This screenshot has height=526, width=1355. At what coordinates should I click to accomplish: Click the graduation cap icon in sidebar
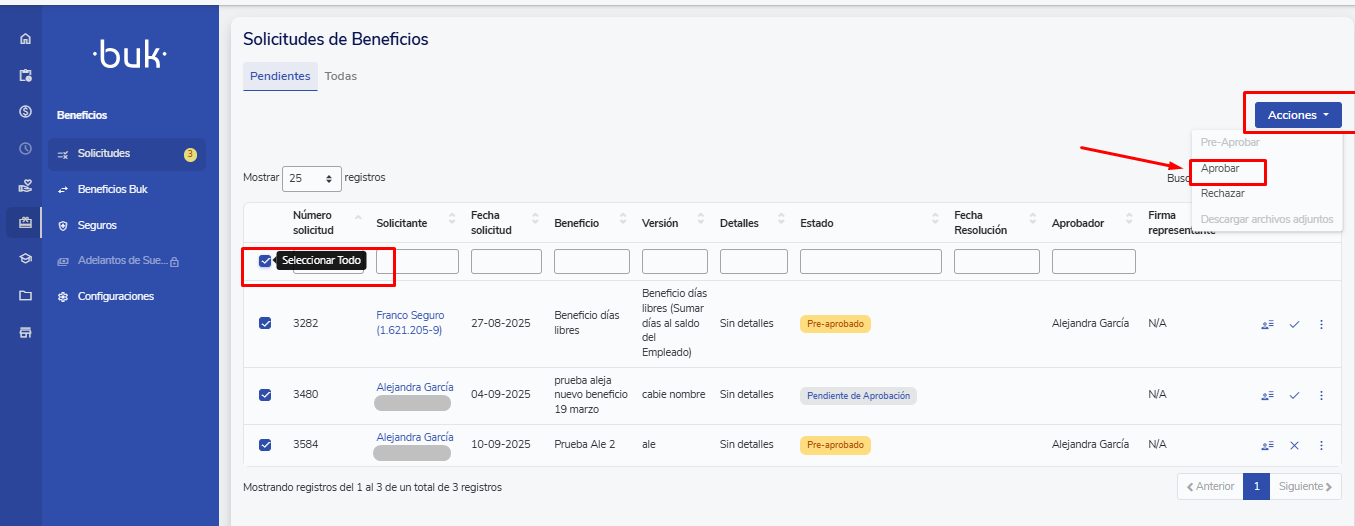coord(25,258)
